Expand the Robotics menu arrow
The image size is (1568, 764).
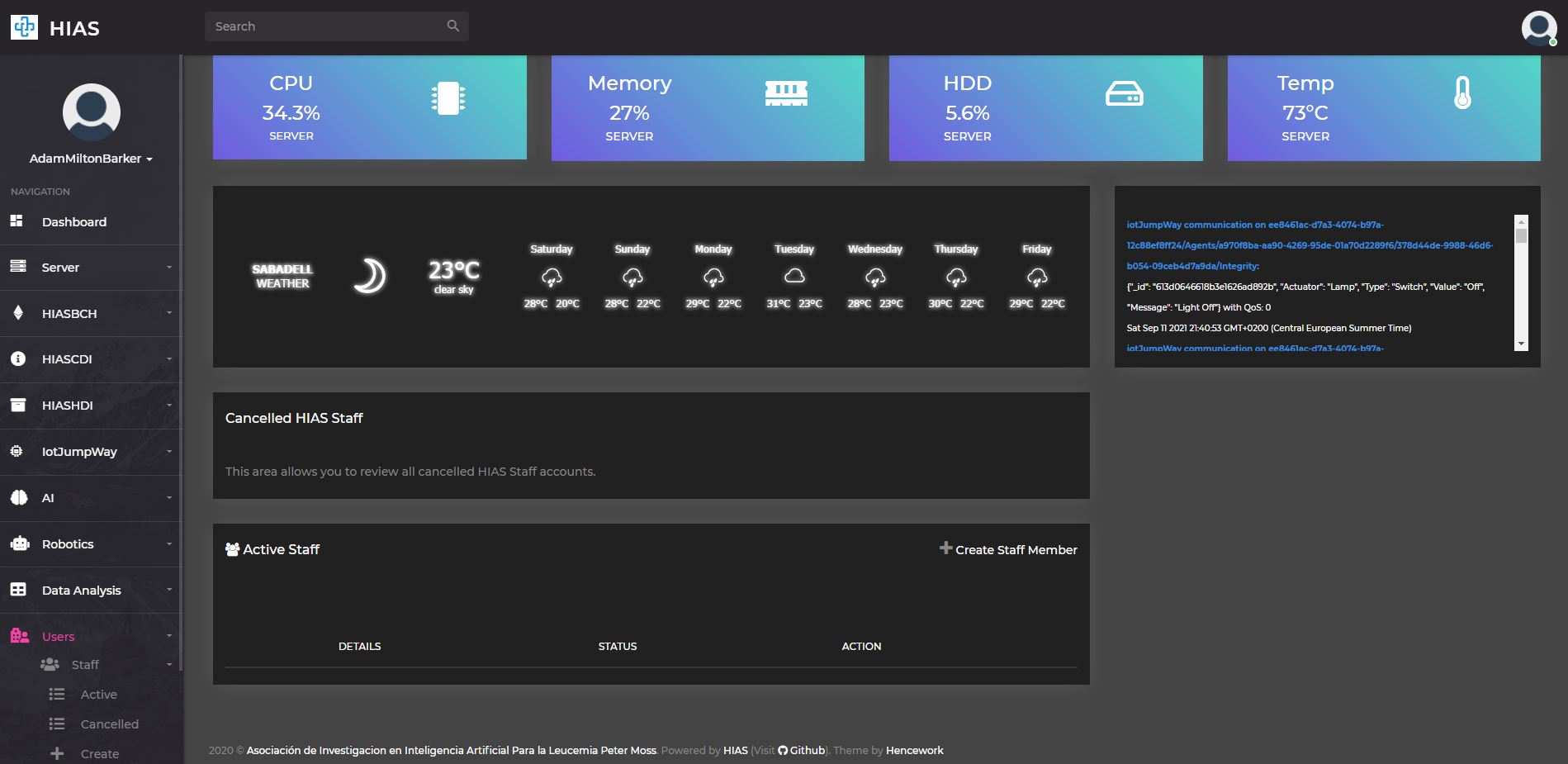(169, 543)
